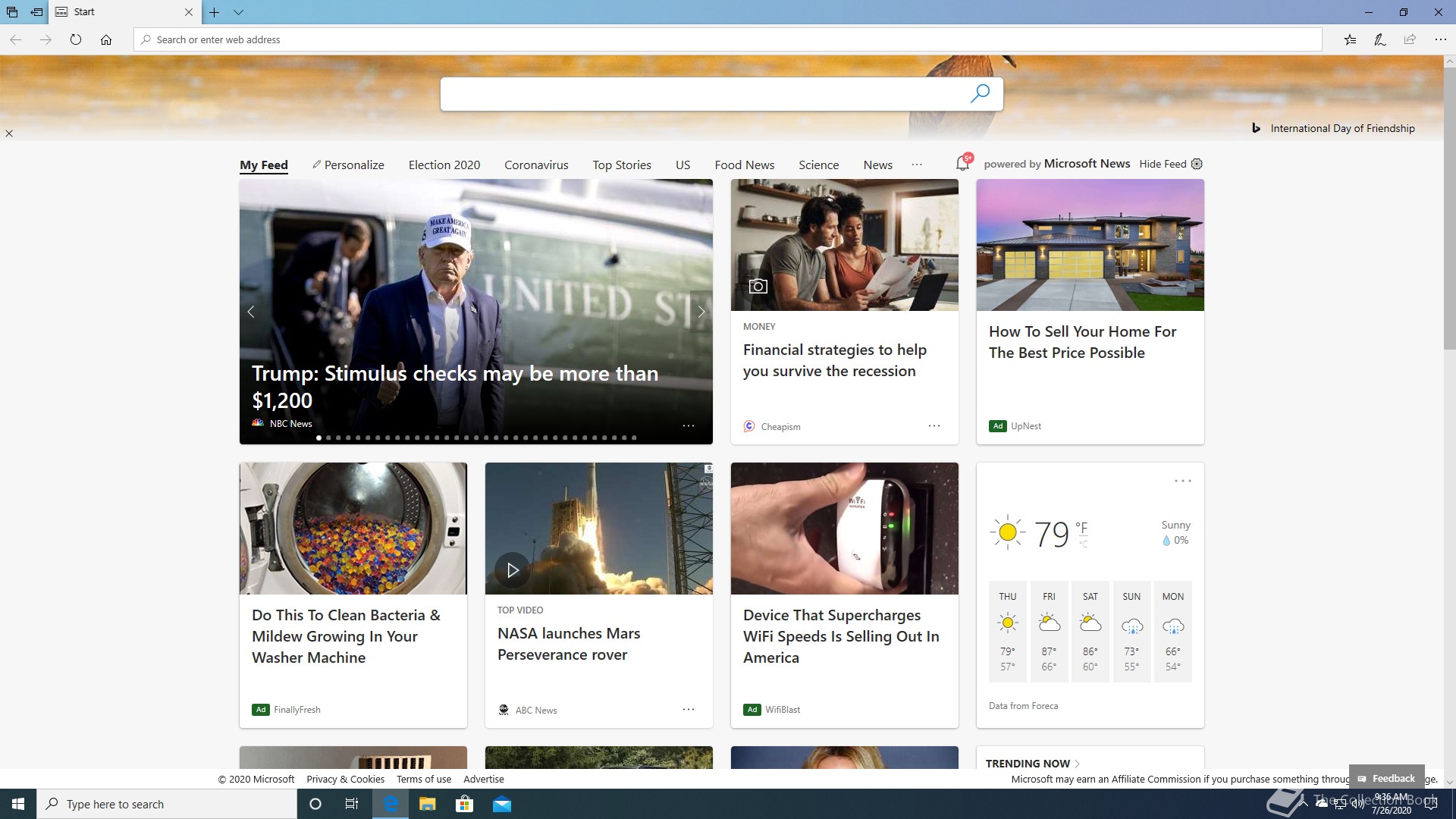Open the Add notes pen icon
The height and width of the screenshot is (819, 1456).
1380,39
